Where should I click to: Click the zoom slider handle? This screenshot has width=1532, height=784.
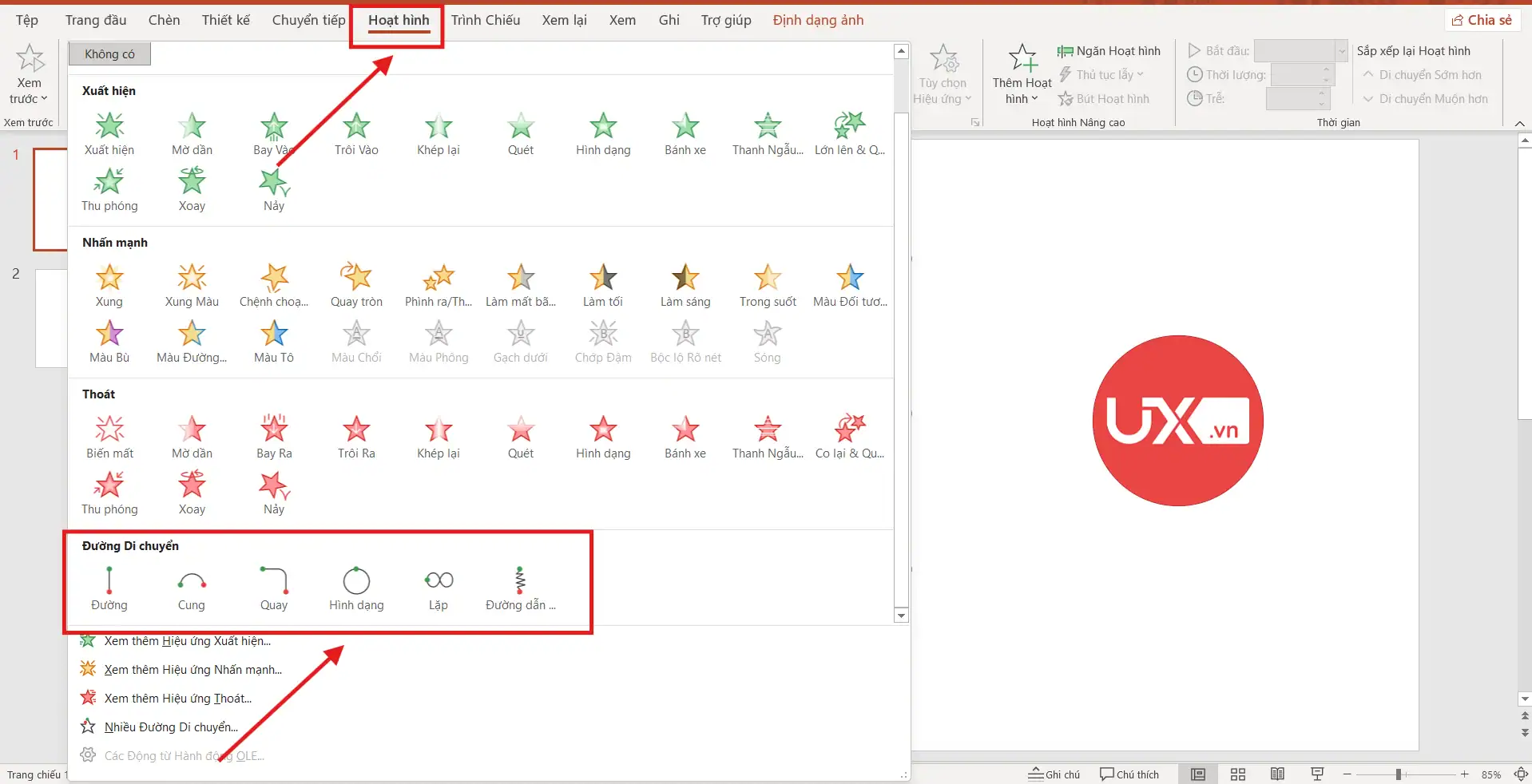pyautogui.click(x=1399, y=774)
